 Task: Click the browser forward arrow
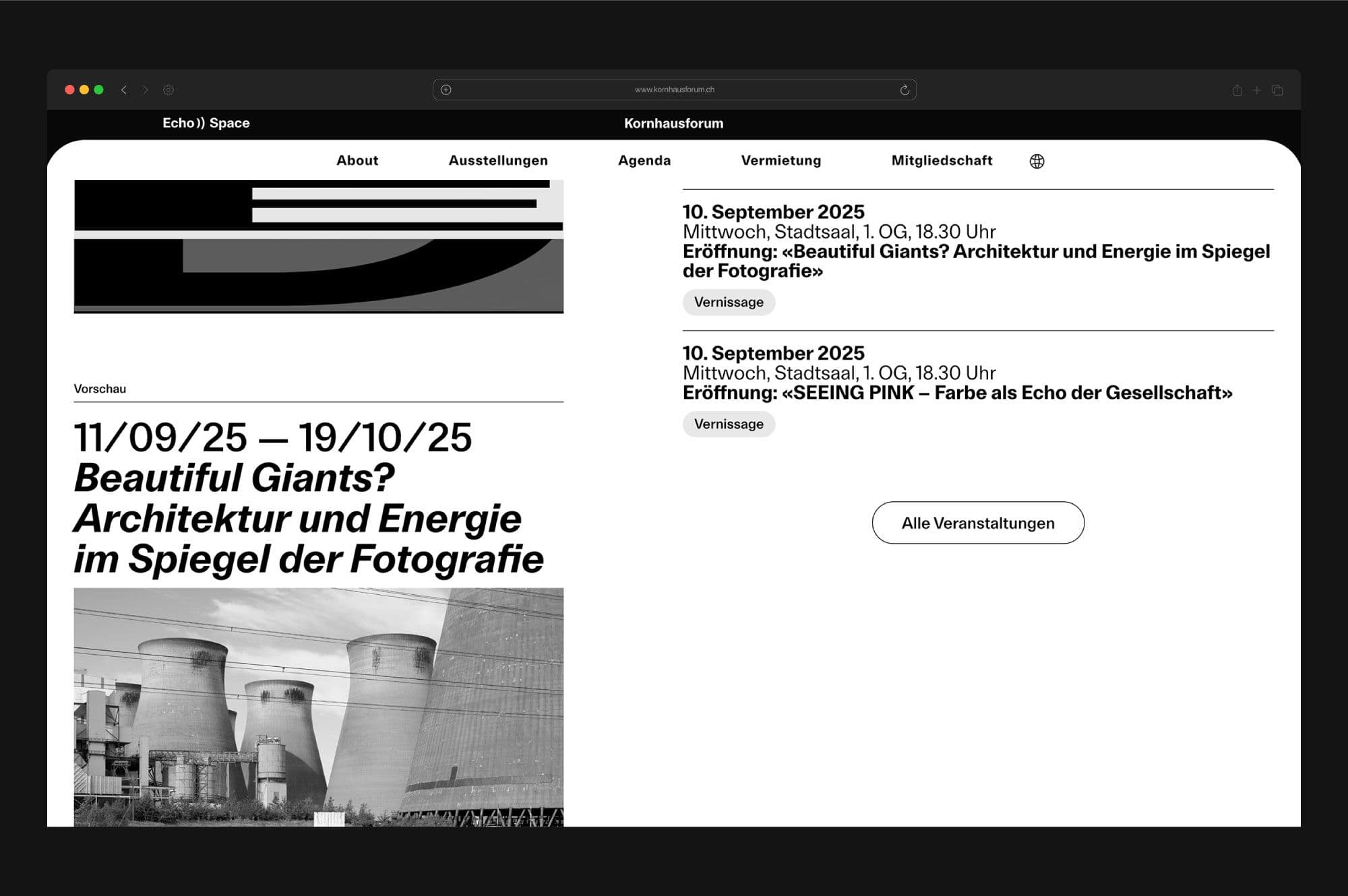click(145, 90)
